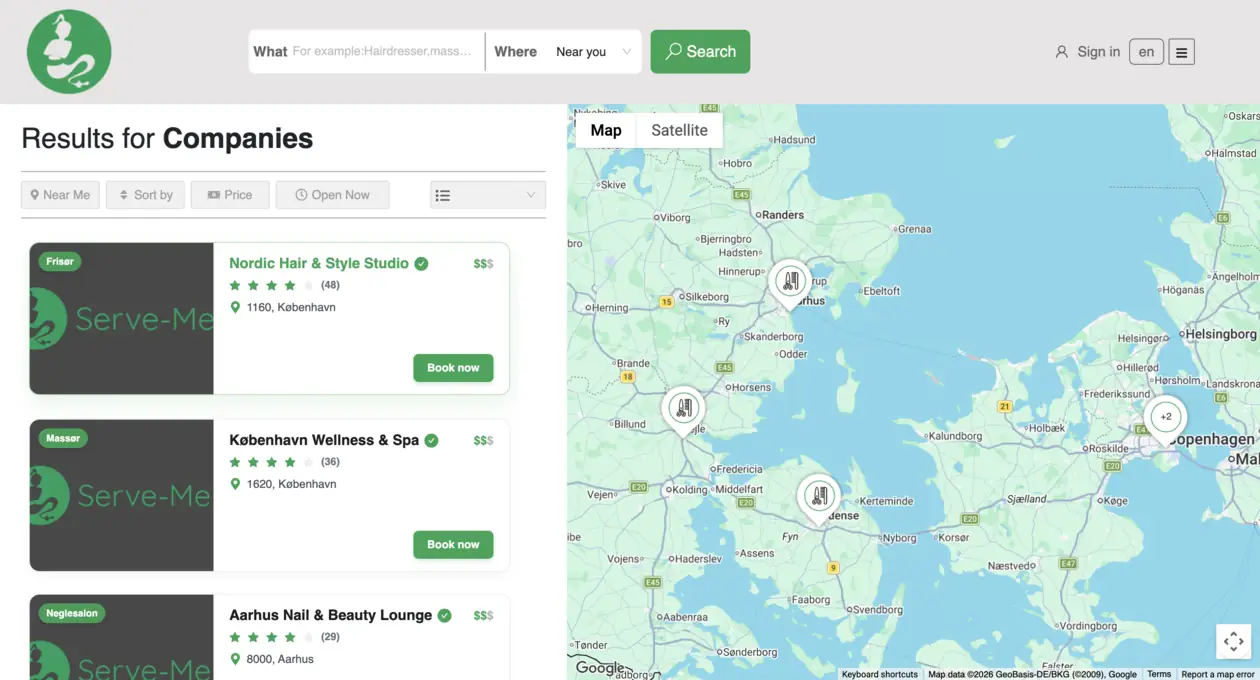1260x680 pixels.
Task: Click the map Terms link
Action: click(1159, 674)
